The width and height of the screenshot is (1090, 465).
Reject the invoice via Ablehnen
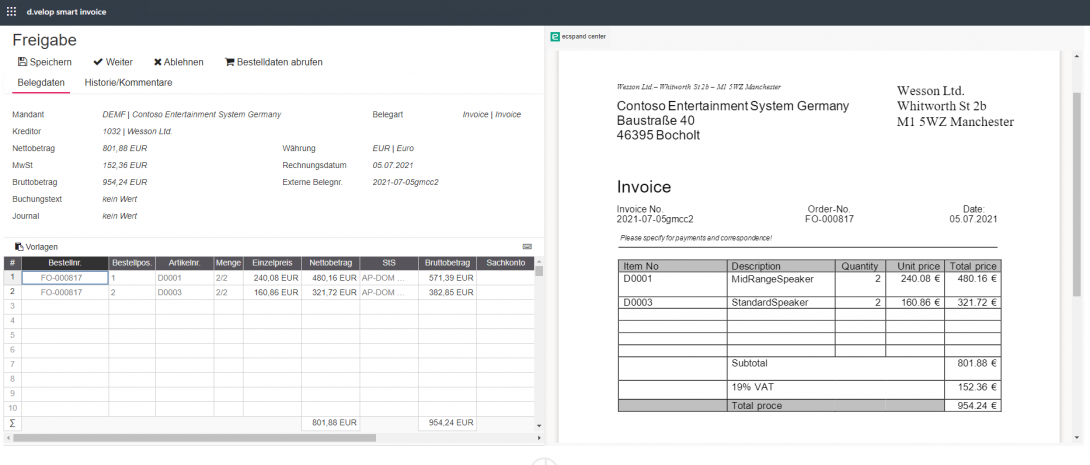(x=179, y=62)
